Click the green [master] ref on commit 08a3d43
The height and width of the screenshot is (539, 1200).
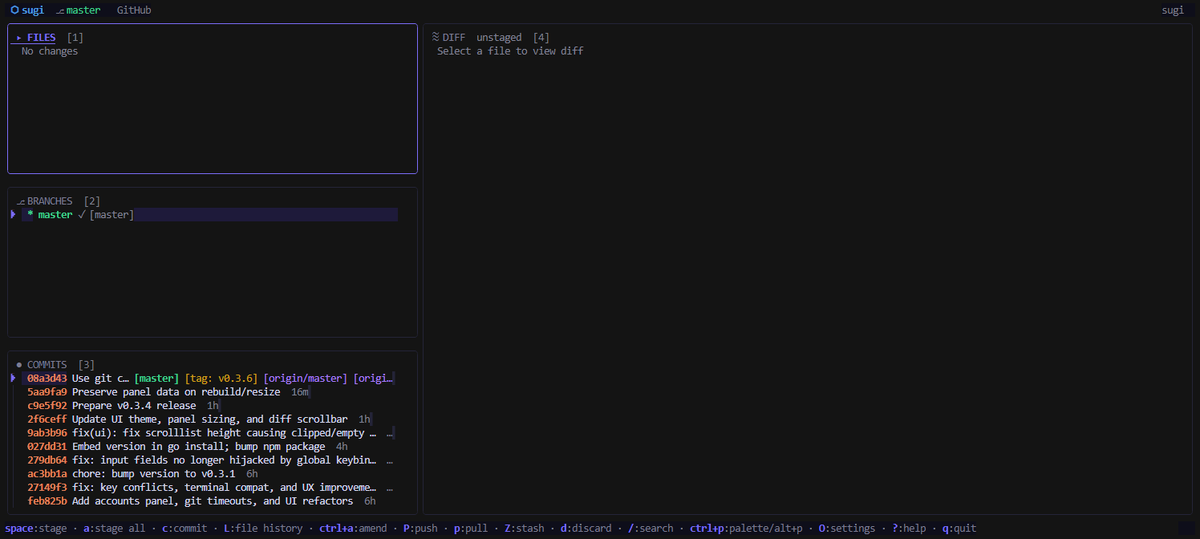point(156,379)
